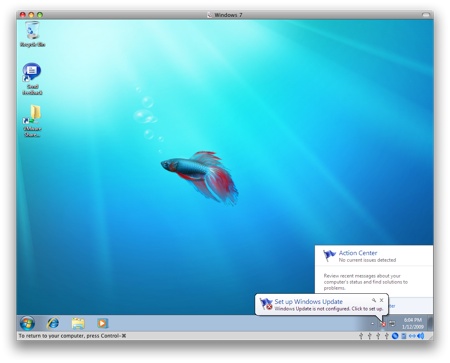Screen dimensions: 450x363
Task: Click the sound speaker icon in VMware status bar
Action: click(x=421, y=336)
